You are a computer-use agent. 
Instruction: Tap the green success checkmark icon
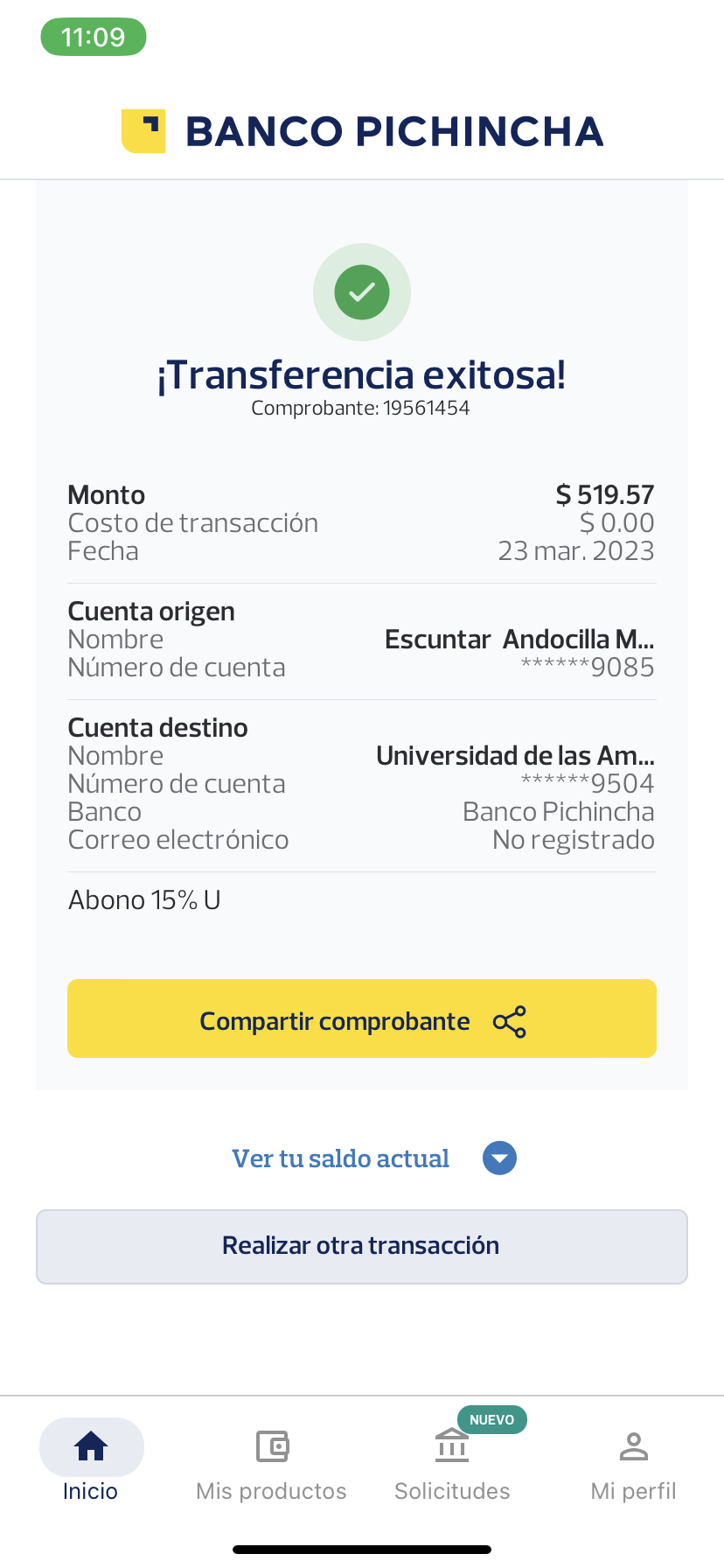coord(362,291)
